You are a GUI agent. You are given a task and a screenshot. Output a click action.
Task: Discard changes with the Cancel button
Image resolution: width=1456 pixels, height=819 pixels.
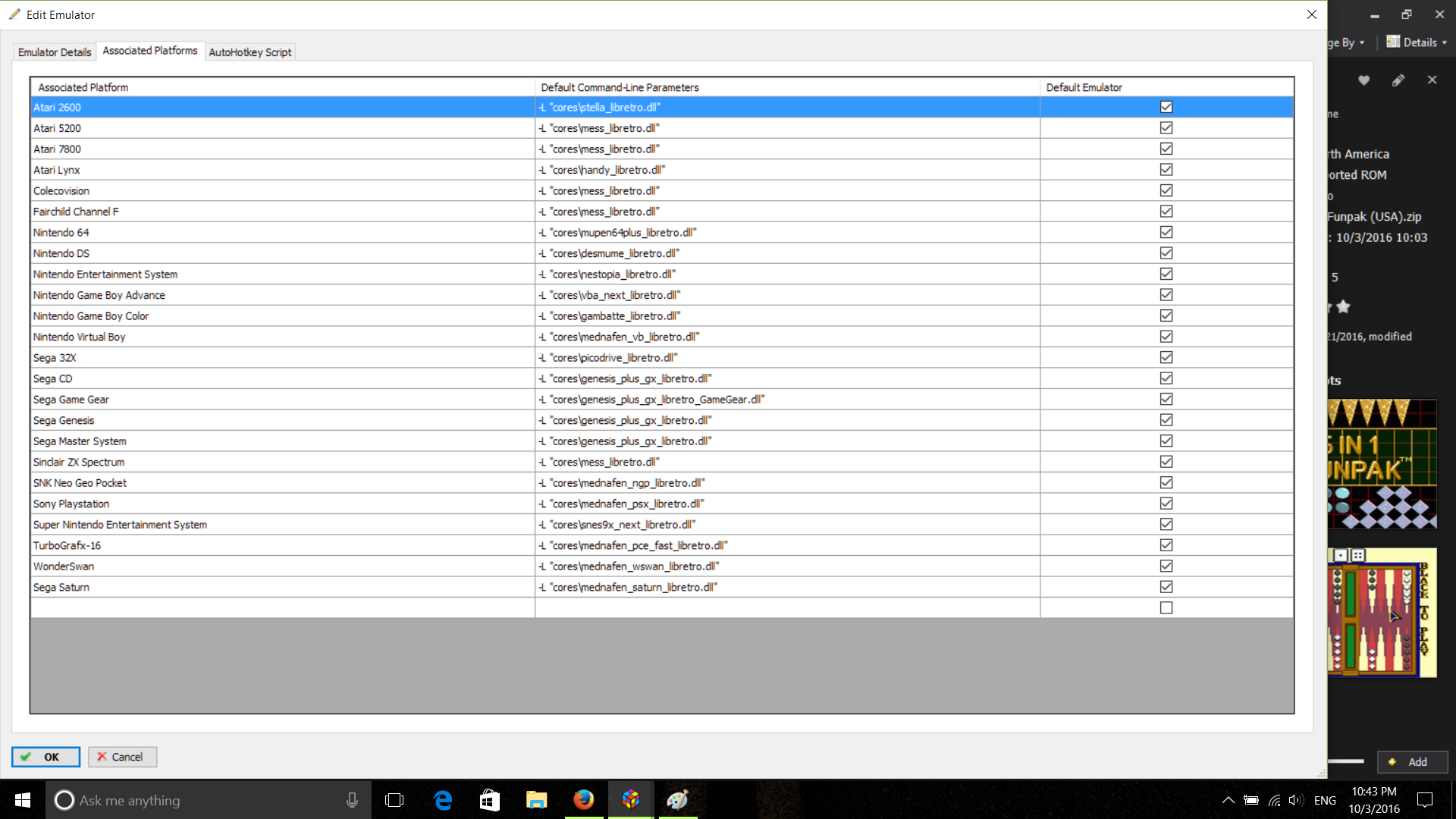(122, 757)
